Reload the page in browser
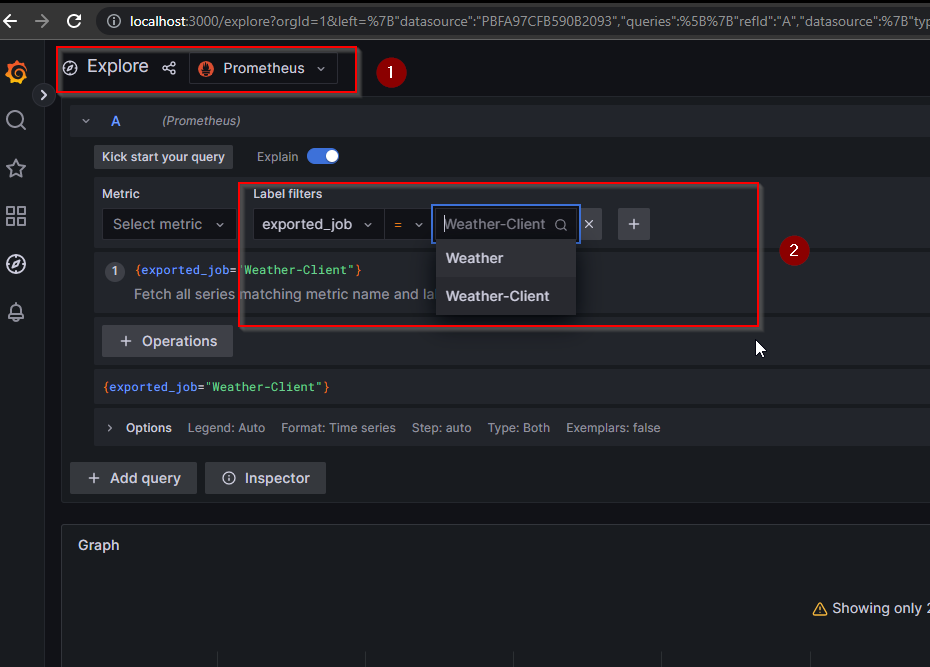The width and height of the screenshot is (930, 667). (74, 21)
